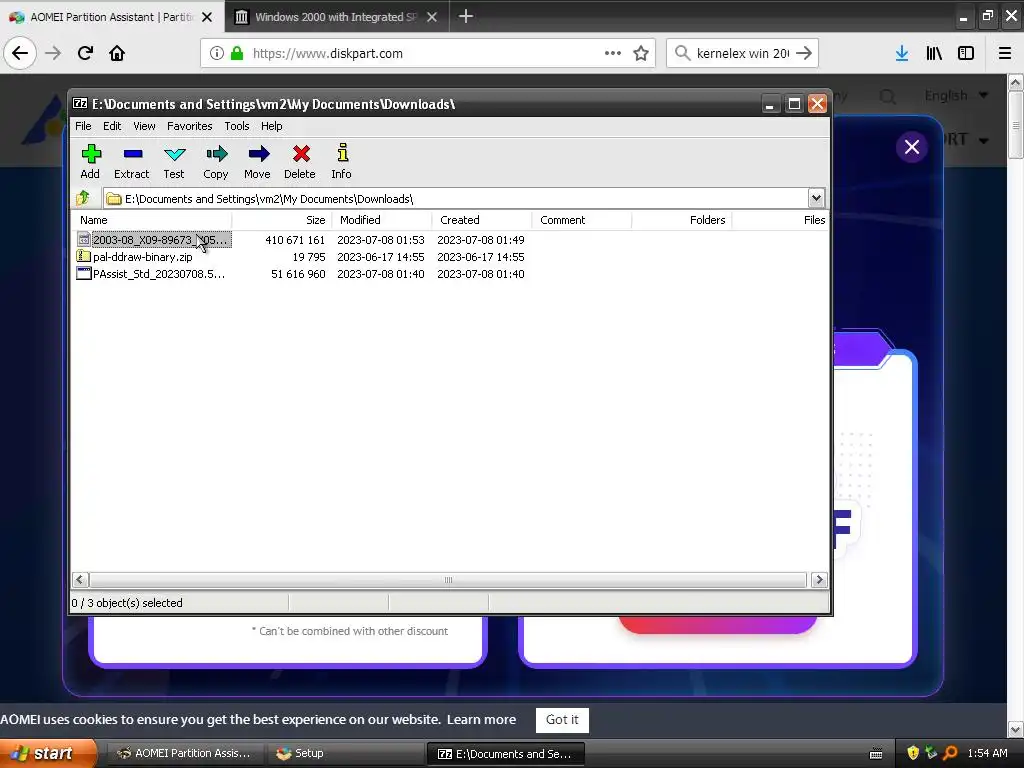
Task: Close the AOMEI Partition Assistant tab
Action: 207,17
